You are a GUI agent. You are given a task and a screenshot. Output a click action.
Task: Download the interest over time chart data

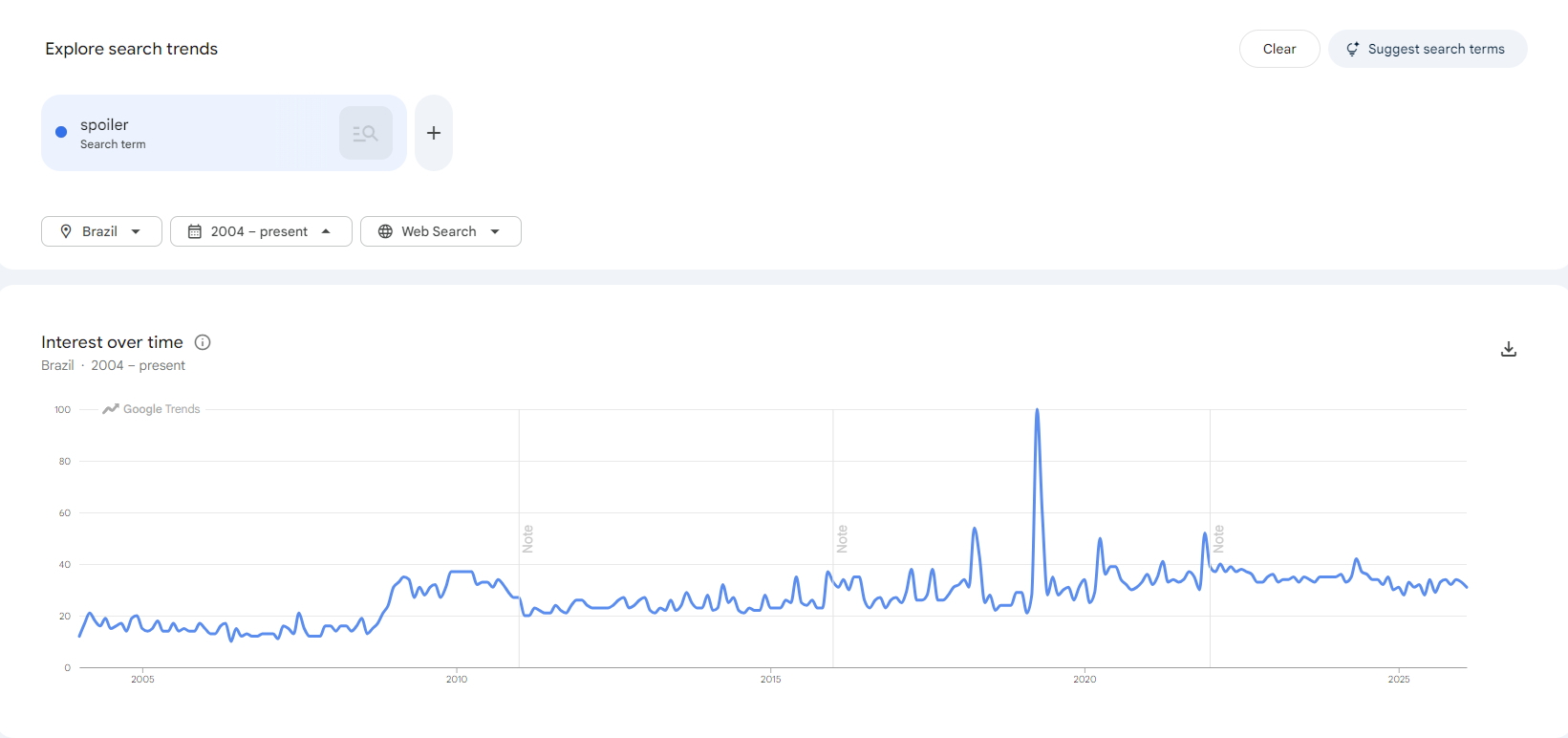(x=1508, y=349)
